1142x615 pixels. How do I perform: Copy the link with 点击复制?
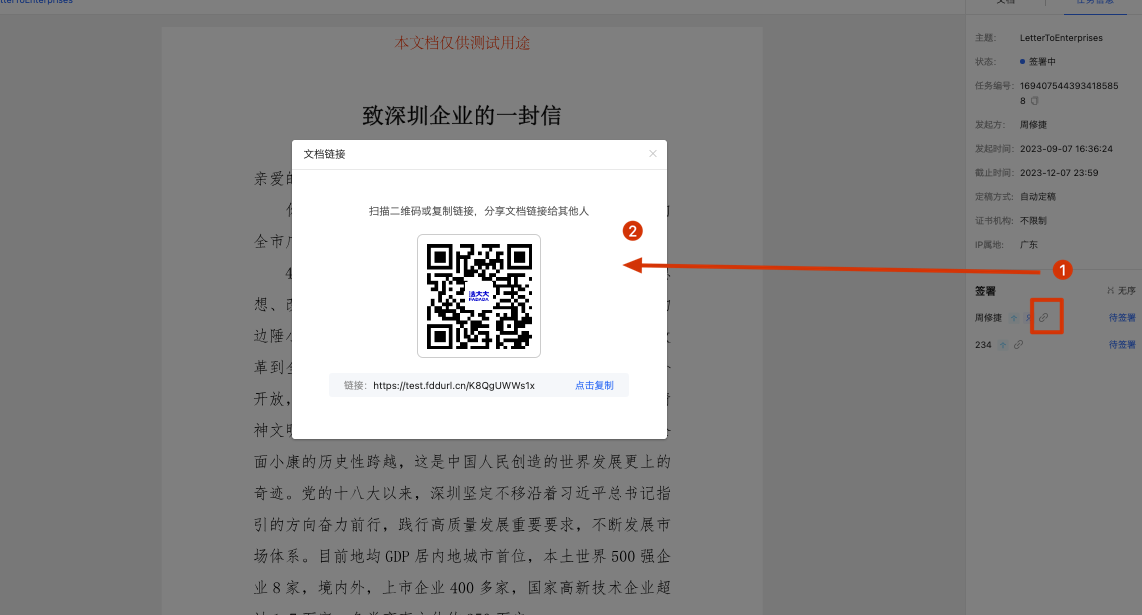point(594,385)
